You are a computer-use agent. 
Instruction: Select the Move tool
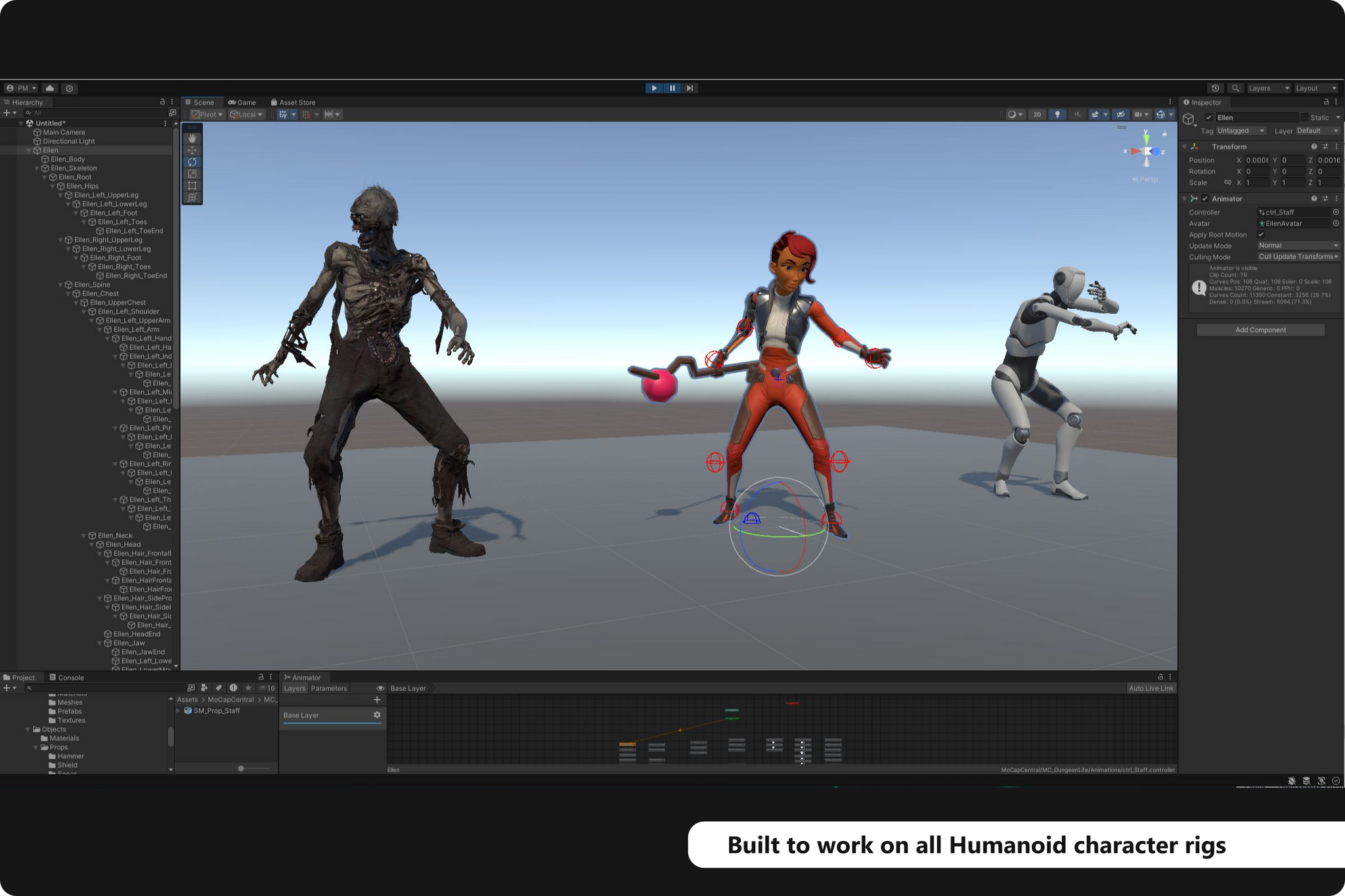(192, 150)
